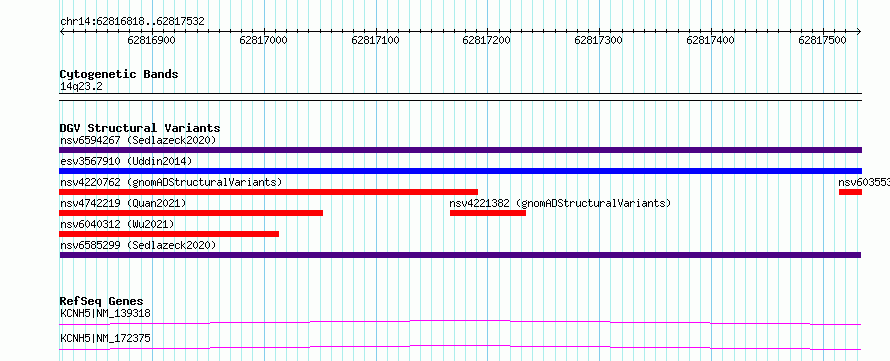Open variant nsv6040312 (Wu2021) label
Screen dimensions: 890x361
pos(117,224)
